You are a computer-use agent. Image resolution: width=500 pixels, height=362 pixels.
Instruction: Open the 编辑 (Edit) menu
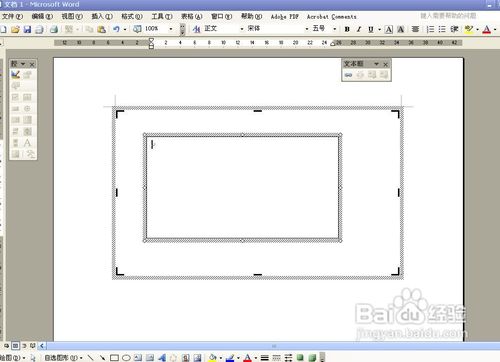42,16
